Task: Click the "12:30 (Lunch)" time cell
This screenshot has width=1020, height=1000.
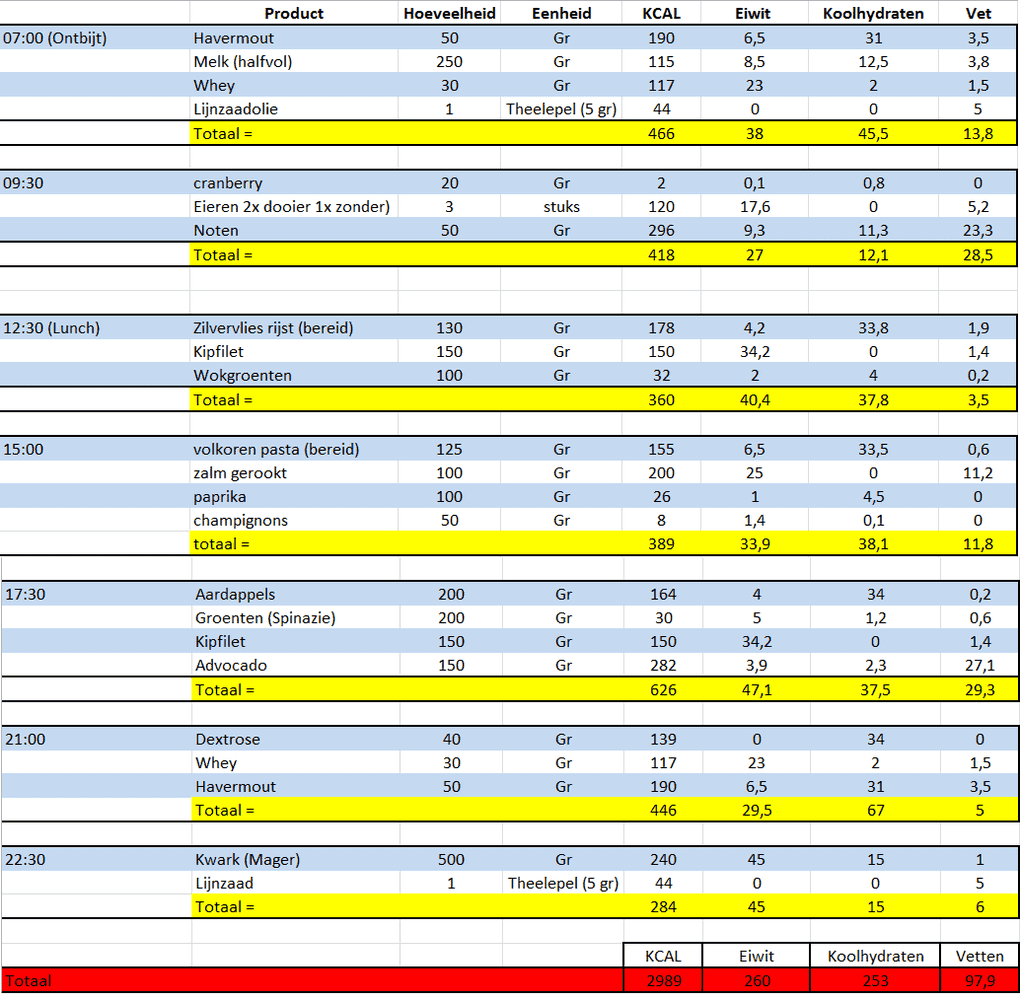Action: [x=52, y=328]
